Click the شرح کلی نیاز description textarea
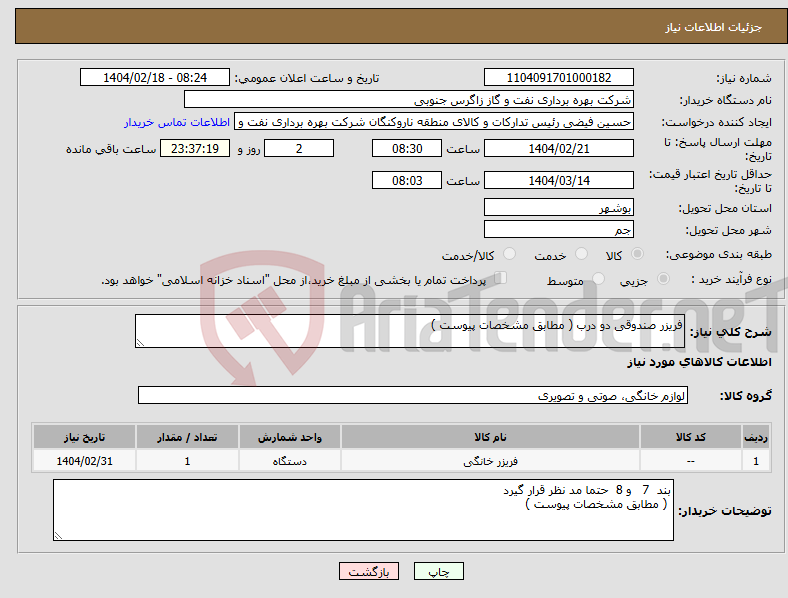Screen dimensions: 788x598 click(410, 331)
